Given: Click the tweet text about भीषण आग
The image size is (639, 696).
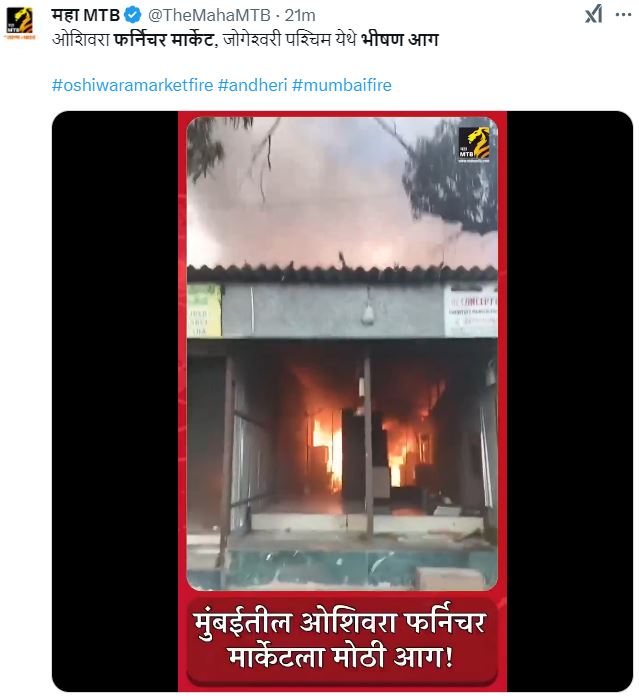Looking at the screenshot, I should click(x=245, y=40).
